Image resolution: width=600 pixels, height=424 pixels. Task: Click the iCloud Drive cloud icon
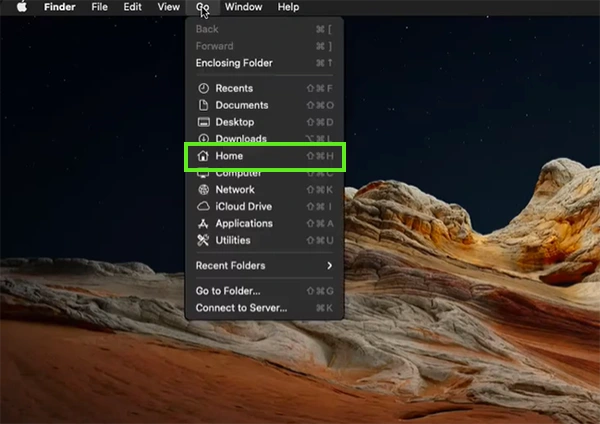click(203, 206)
